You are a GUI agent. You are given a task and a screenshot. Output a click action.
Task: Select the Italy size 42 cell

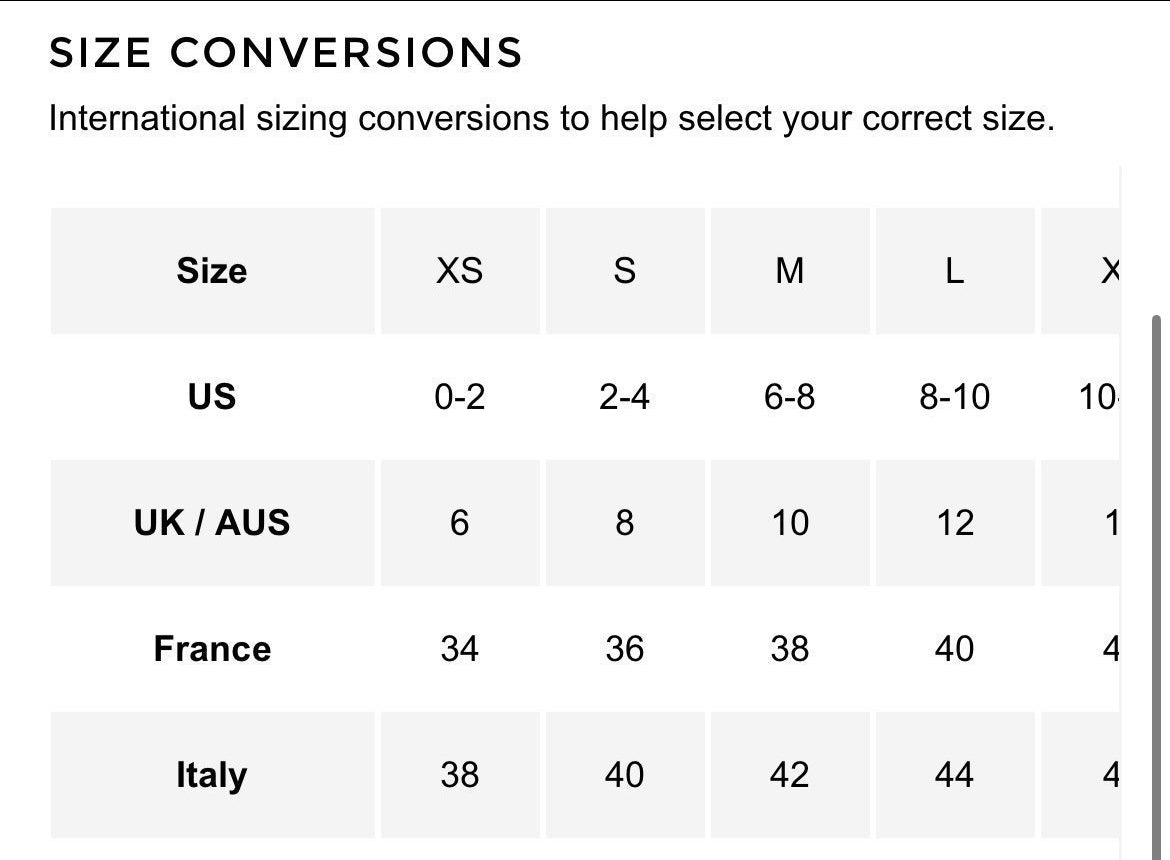tap(789, 775)
